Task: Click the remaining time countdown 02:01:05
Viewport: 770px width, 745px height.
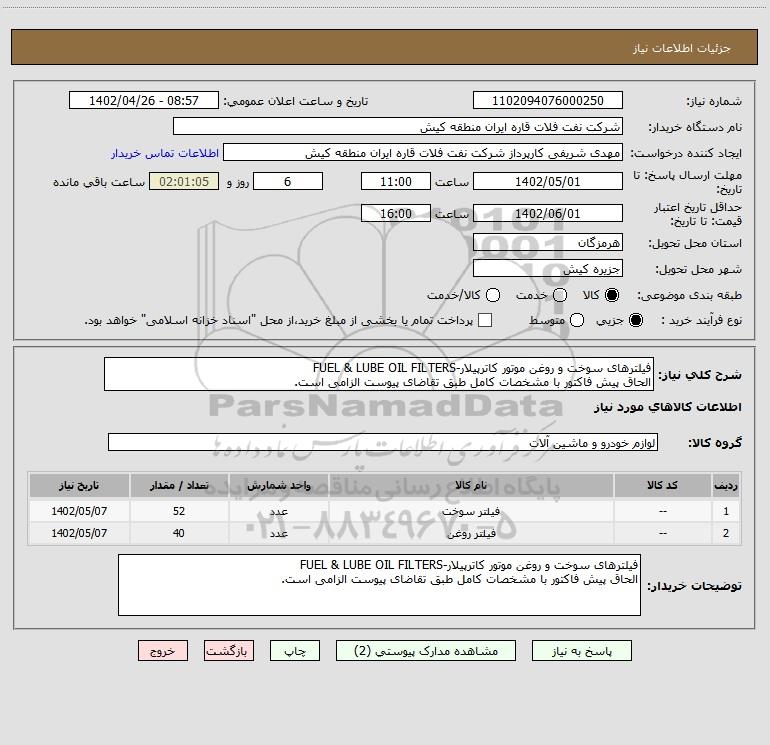Action: 184,181
